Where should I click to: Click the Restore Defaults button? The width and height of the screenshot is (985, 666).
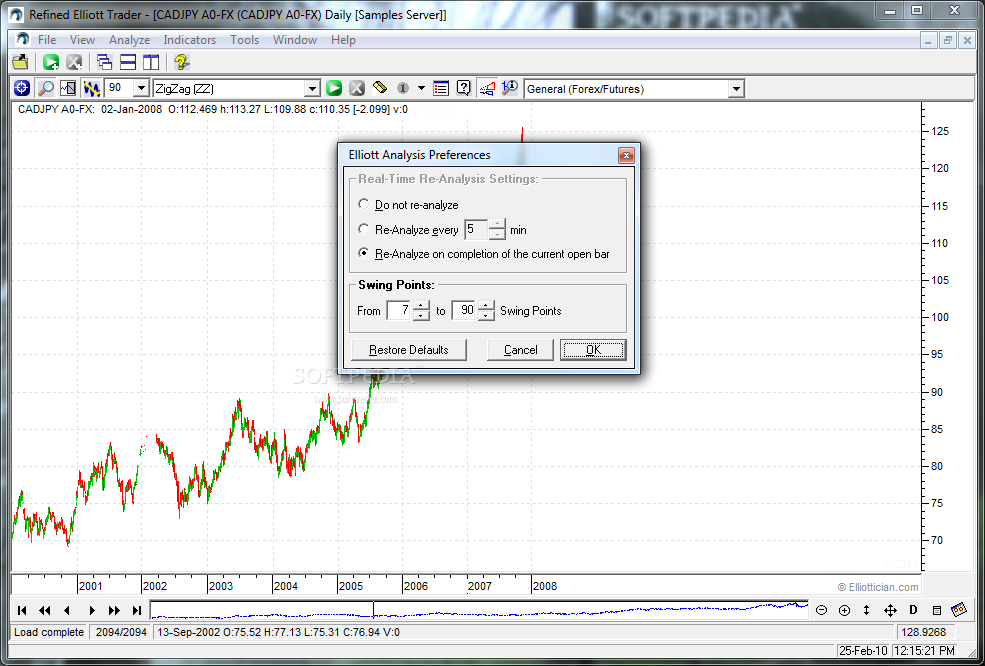[409, 350]
